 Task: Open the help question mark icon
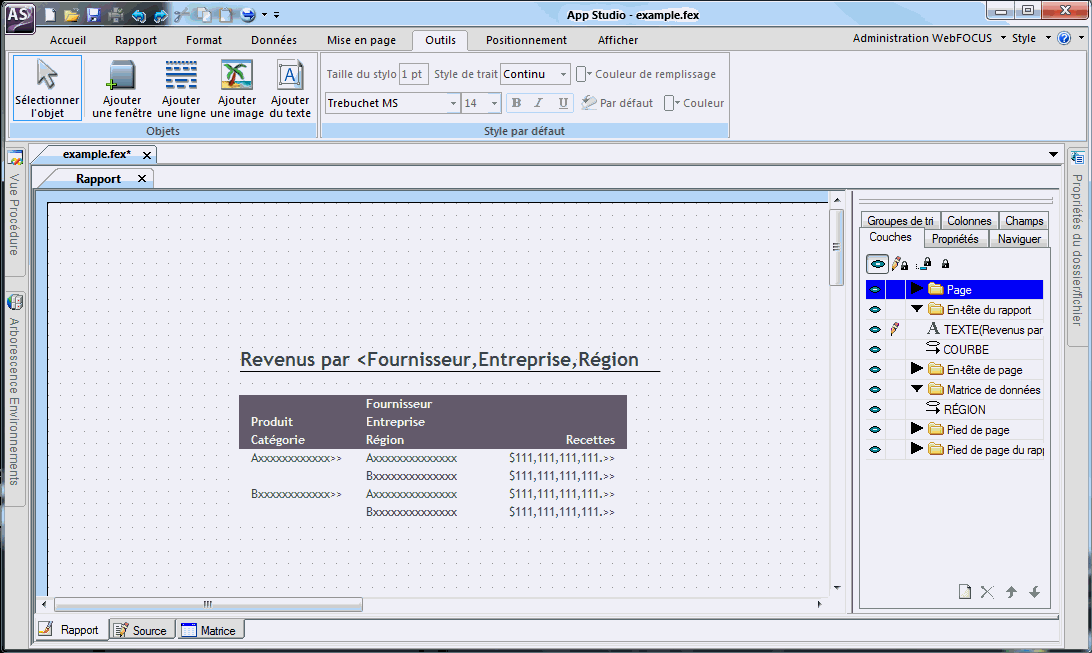pyautogui.click(x=1063, y=38)
